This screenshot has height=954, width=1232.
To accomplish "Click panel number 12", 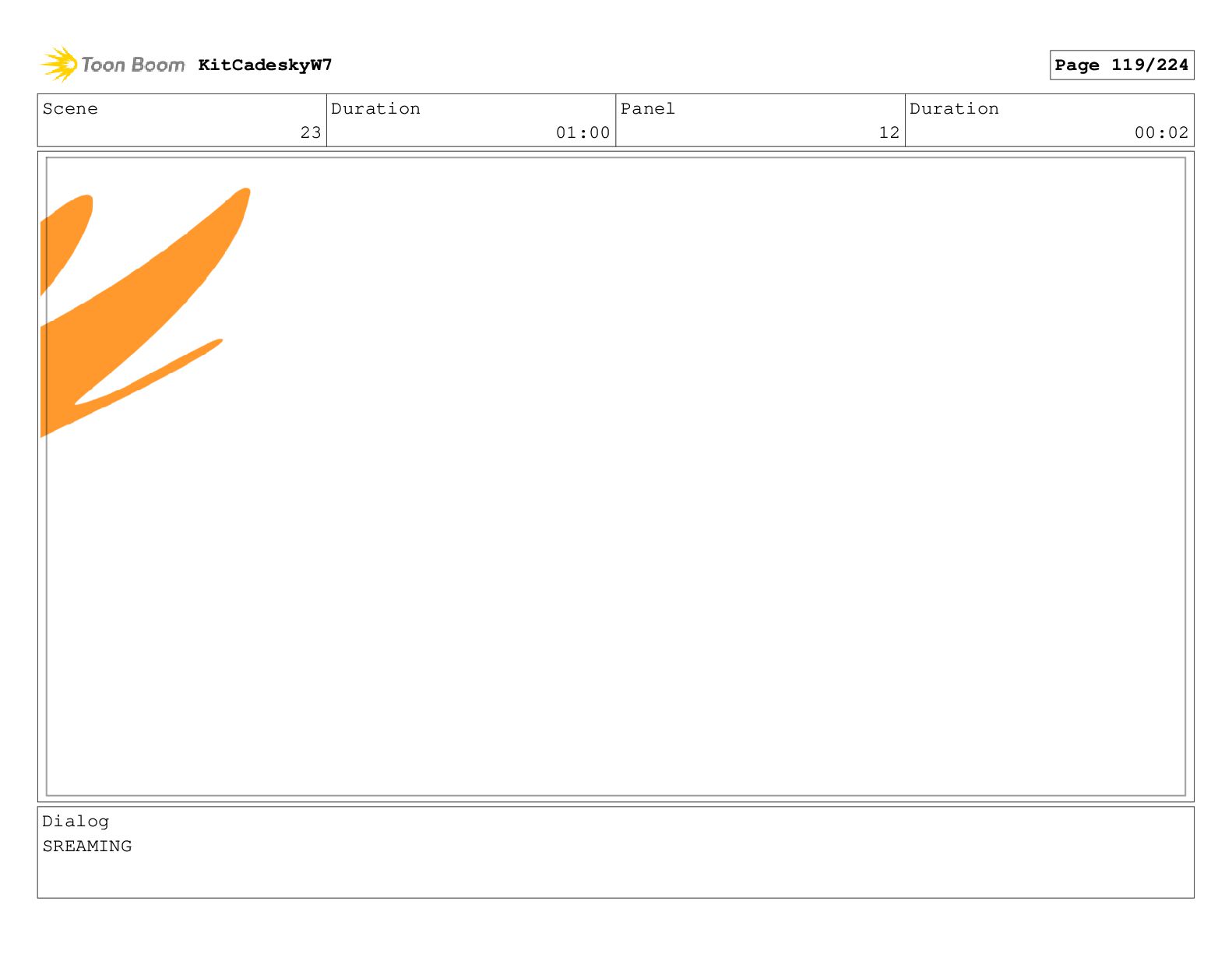I will pyautogui.click(x=889, y=132).
